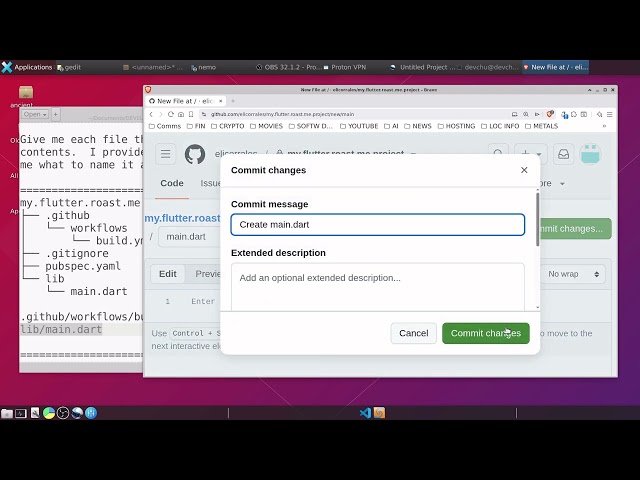Click the browser home icon
The image size is (640, 480).
click(x=181, y=114)
